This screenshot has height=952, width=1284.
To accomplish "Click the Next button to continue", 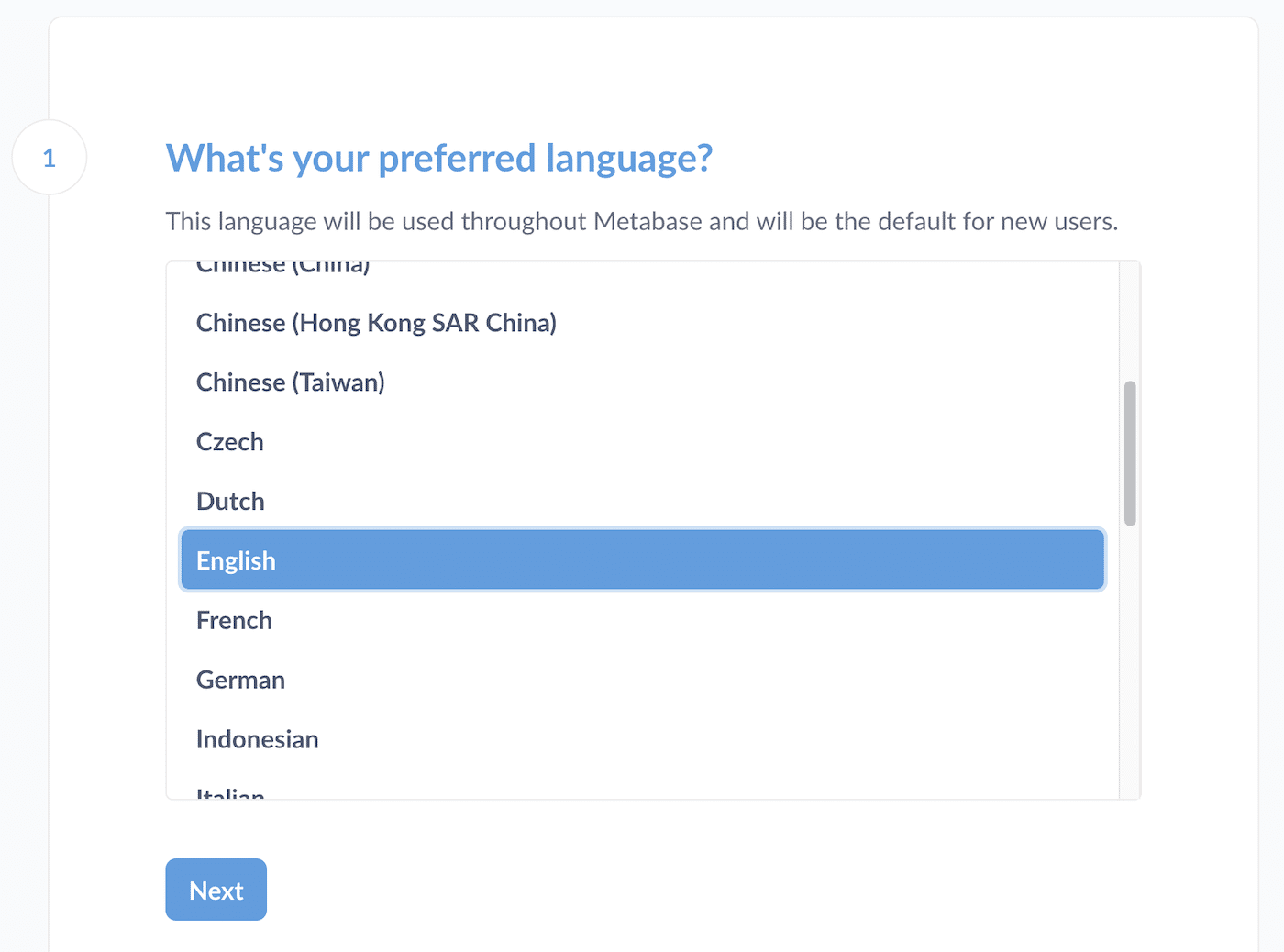I will [216, 890].
